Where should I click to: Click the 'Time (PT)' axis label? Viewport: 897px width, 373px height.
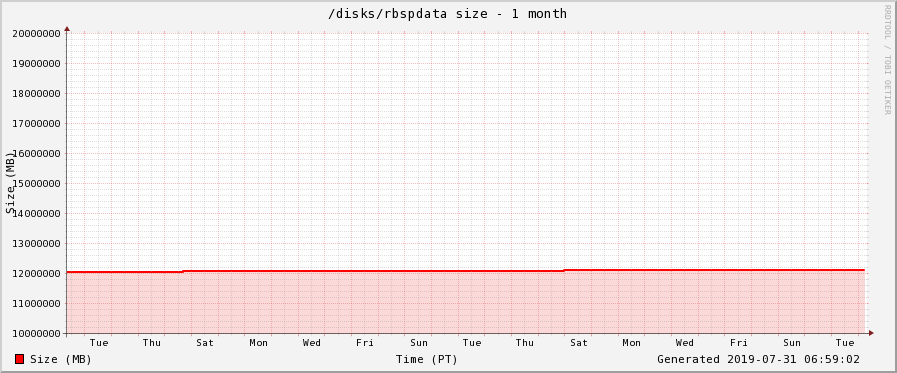tap(427, 359)
